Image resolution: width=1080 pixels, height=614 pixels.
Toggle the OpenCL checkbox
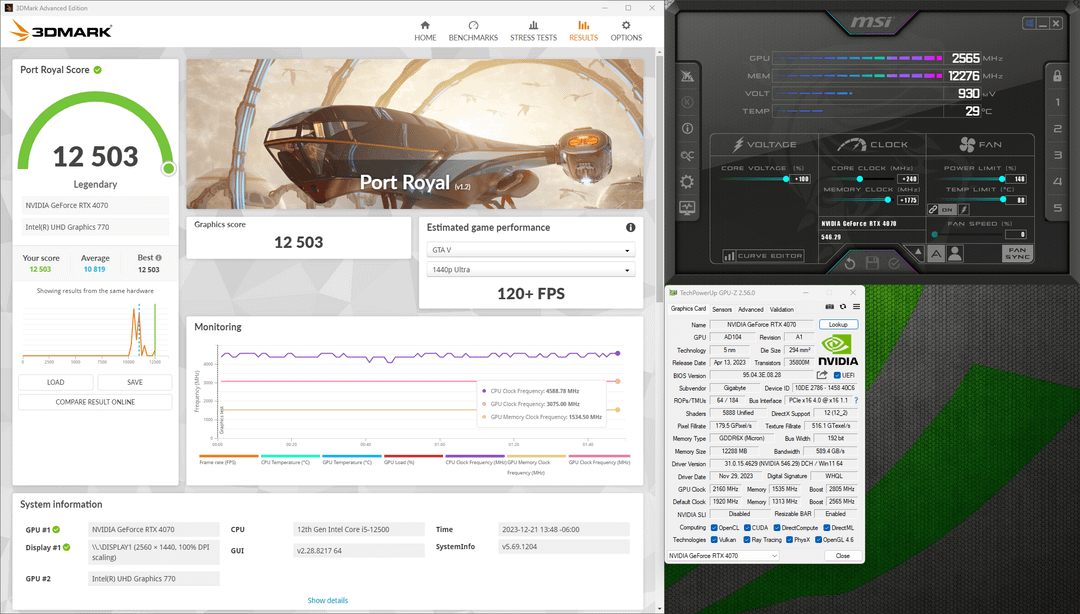click(x=714, y=528)
